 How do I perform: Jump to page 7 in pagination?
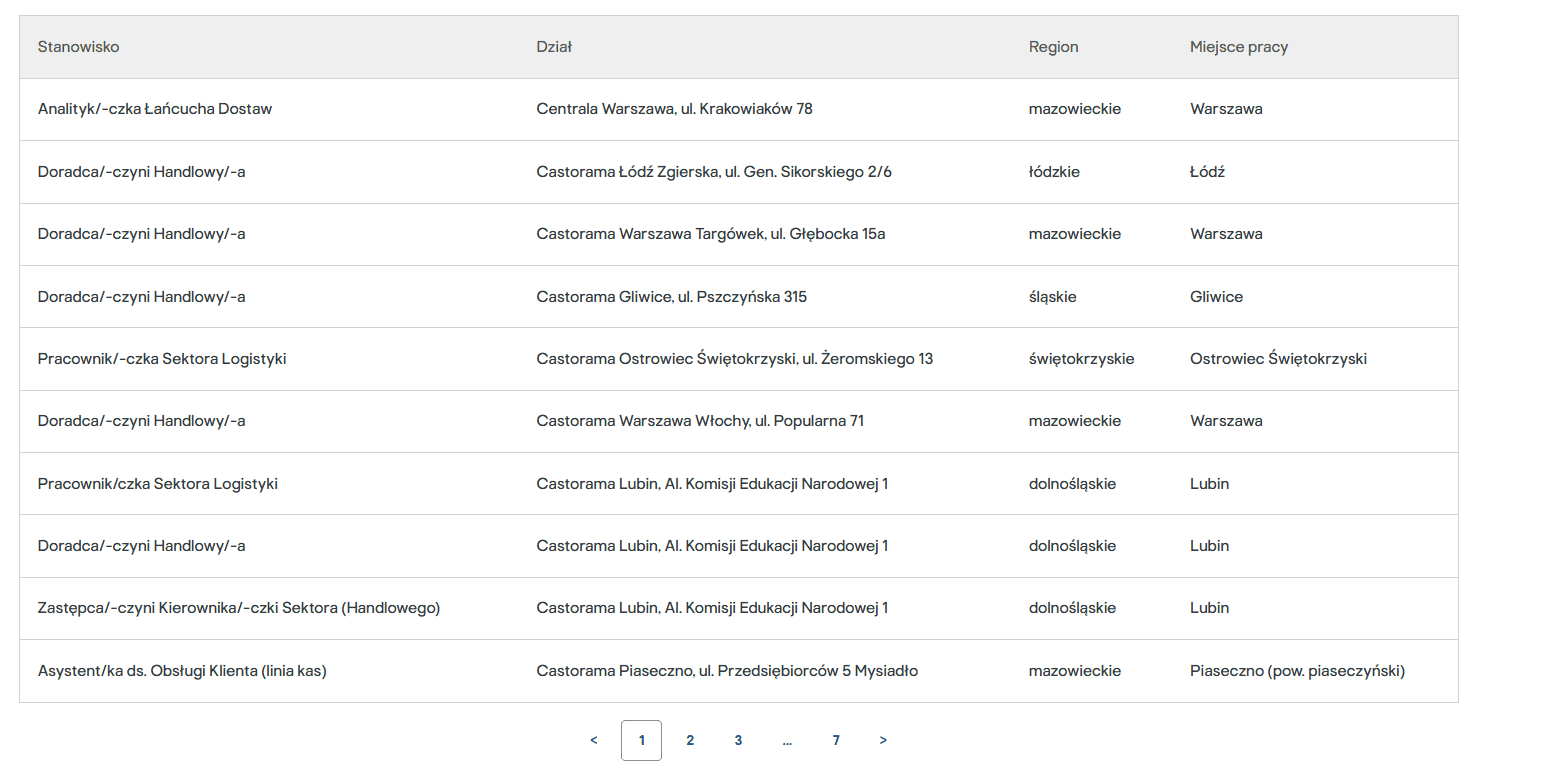836,740
